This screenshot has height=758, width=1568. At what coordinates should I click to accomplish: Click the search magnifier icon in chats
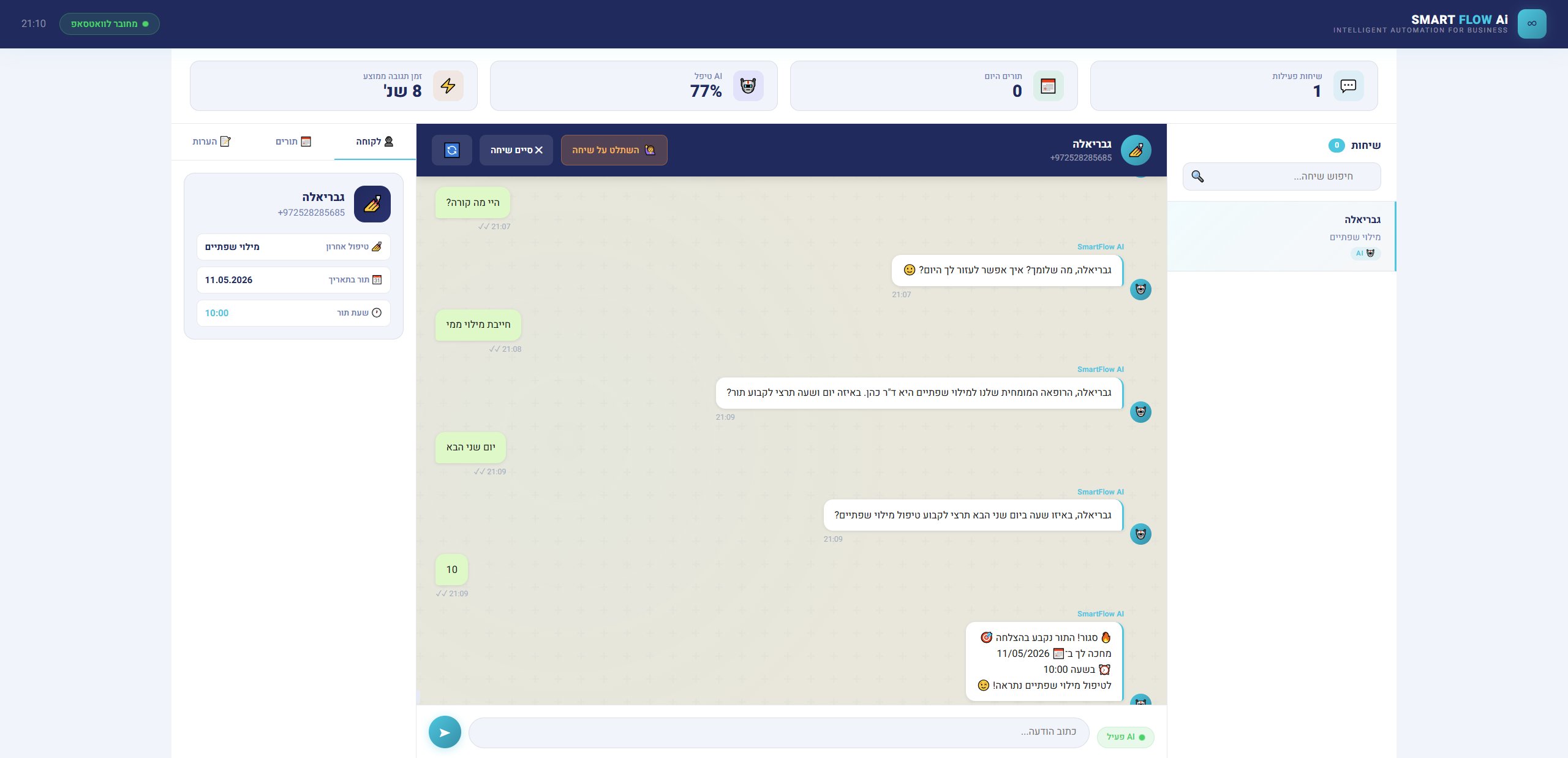coord(1197,176)
